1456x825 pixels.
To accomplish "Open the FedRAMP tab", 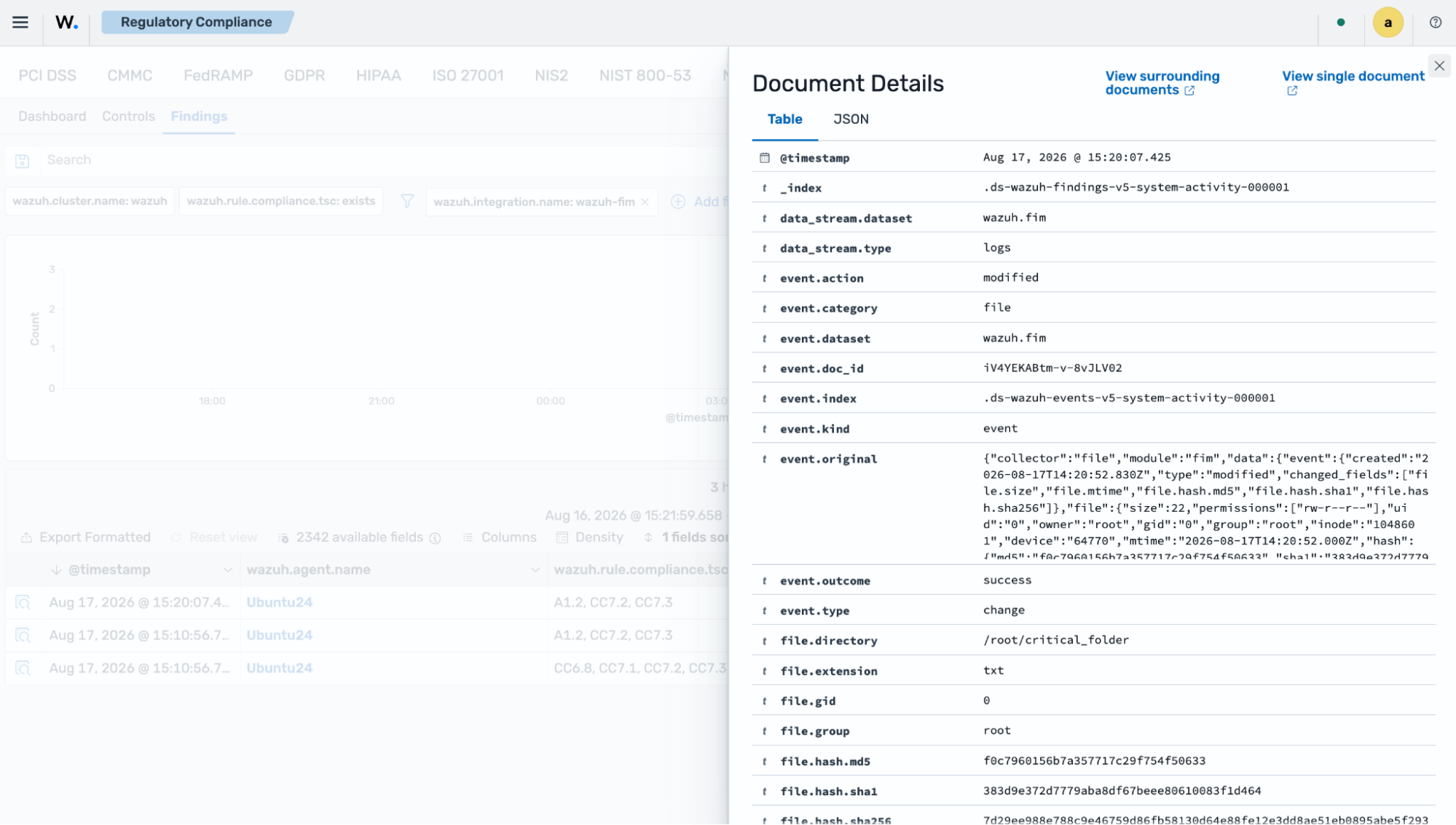I will 218,76.
